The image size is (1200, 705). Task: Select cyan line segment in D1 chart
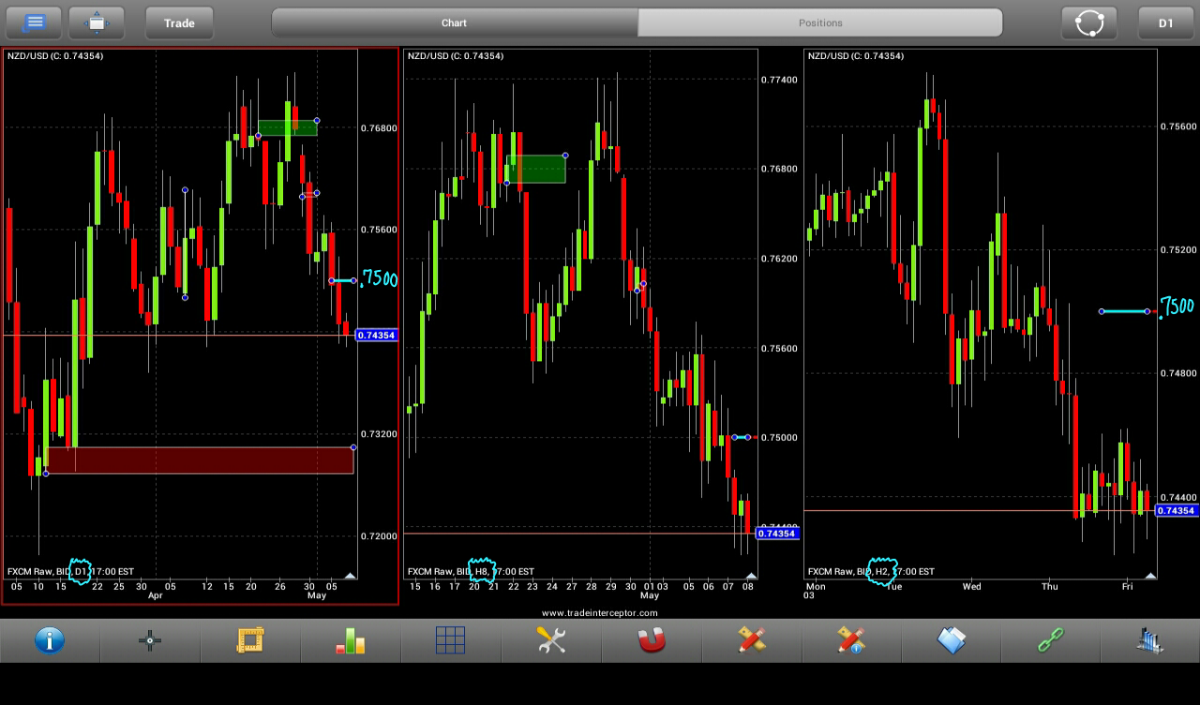(343, 281)
